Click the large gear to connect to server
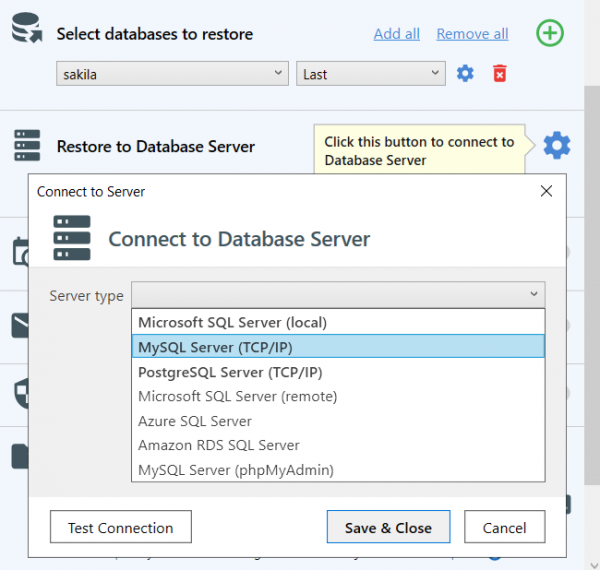 pyautogui.click(x=557, y=145)
